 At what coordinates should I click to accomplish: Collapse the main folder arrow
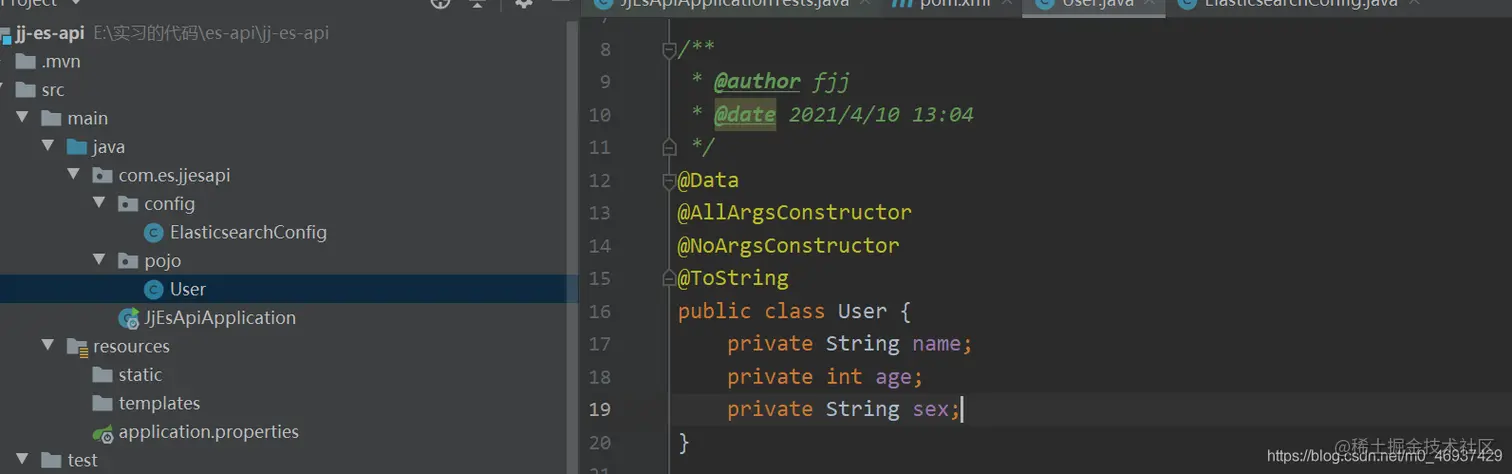tap(22, 118)
